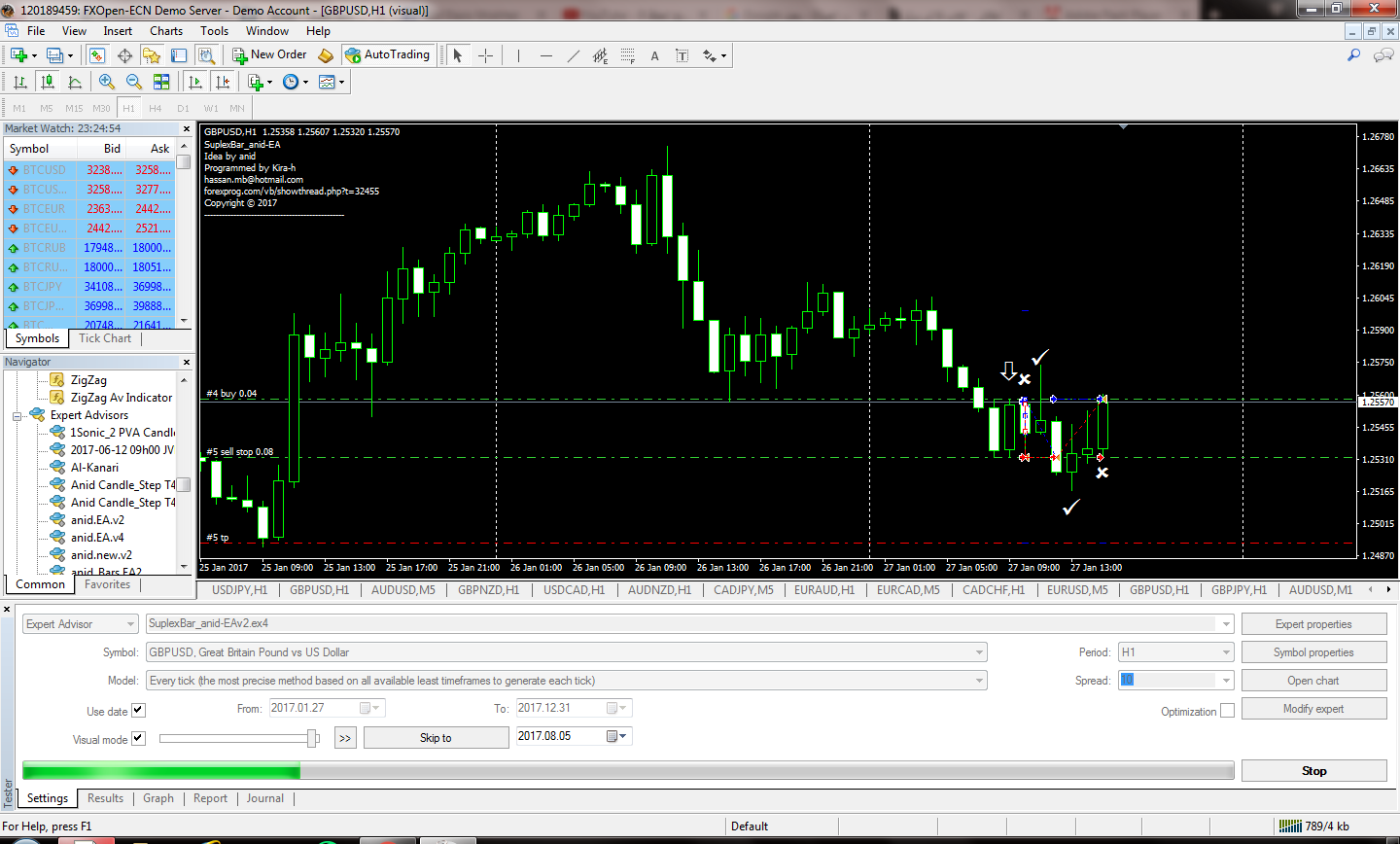
Task: Adjust the visual mode speed slider
Action: coord(312,739)
